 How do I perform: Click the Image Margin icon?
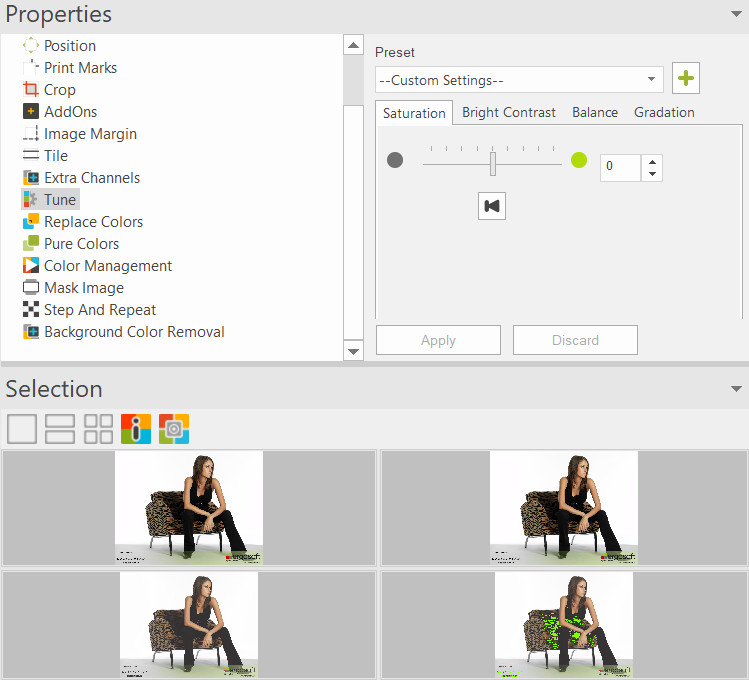(31, 133)
